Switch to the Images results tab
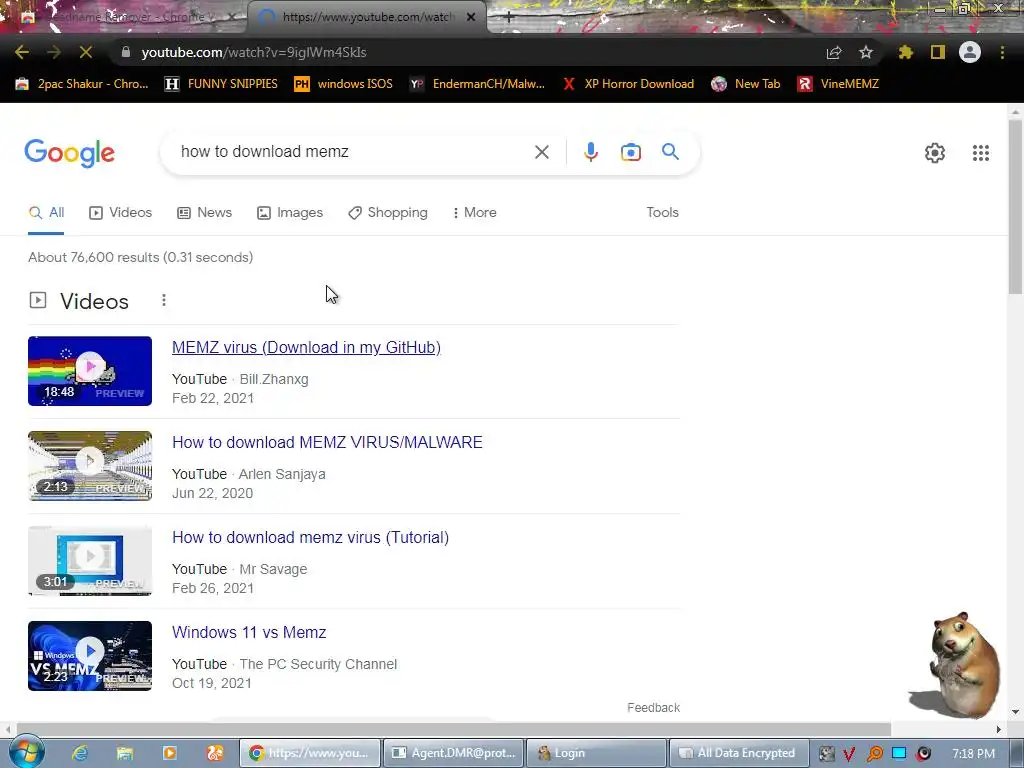 click(x=290, y=212)
